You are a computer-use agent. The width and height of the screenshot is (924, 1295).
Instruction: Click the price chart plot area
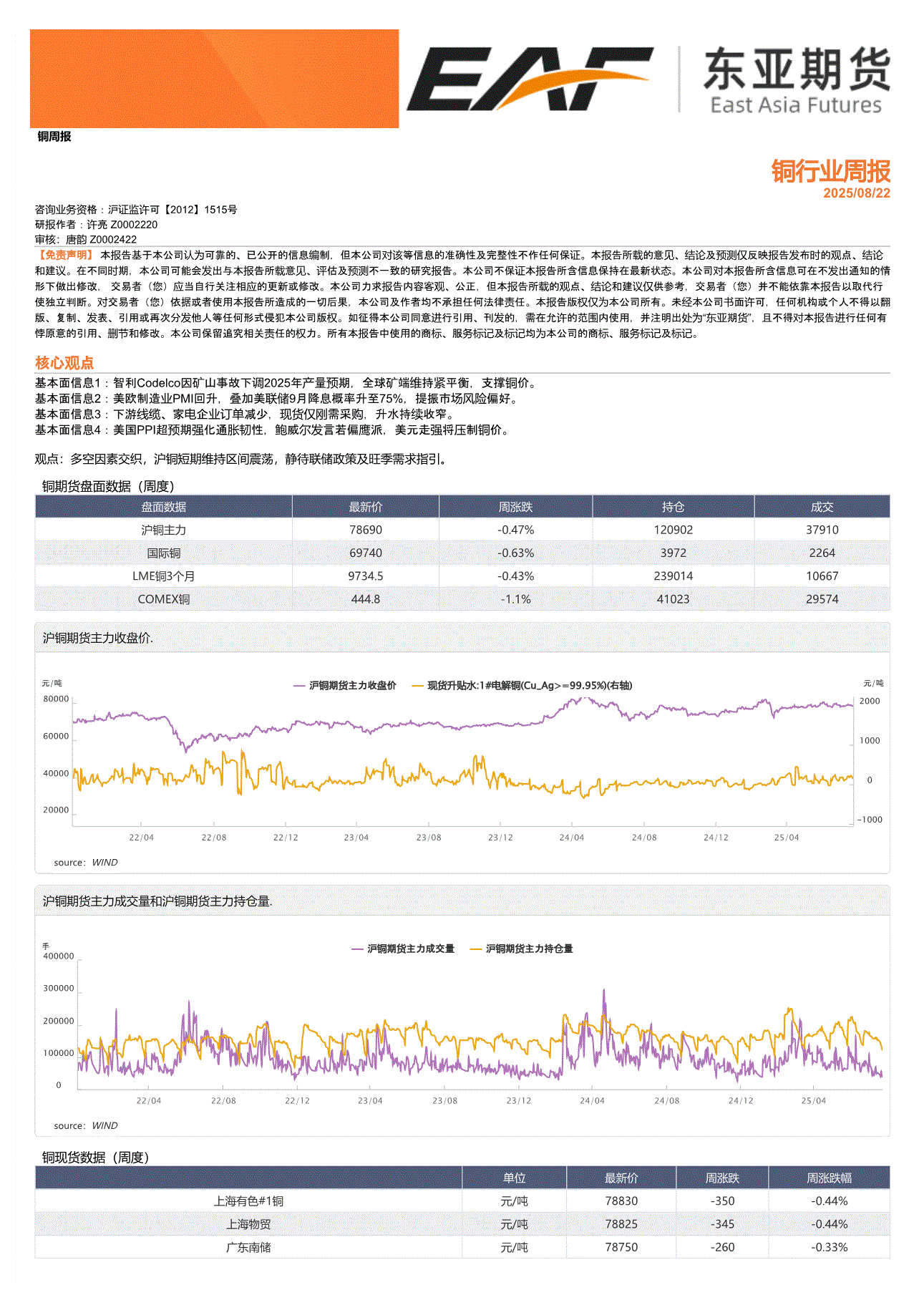pos(463,760)
